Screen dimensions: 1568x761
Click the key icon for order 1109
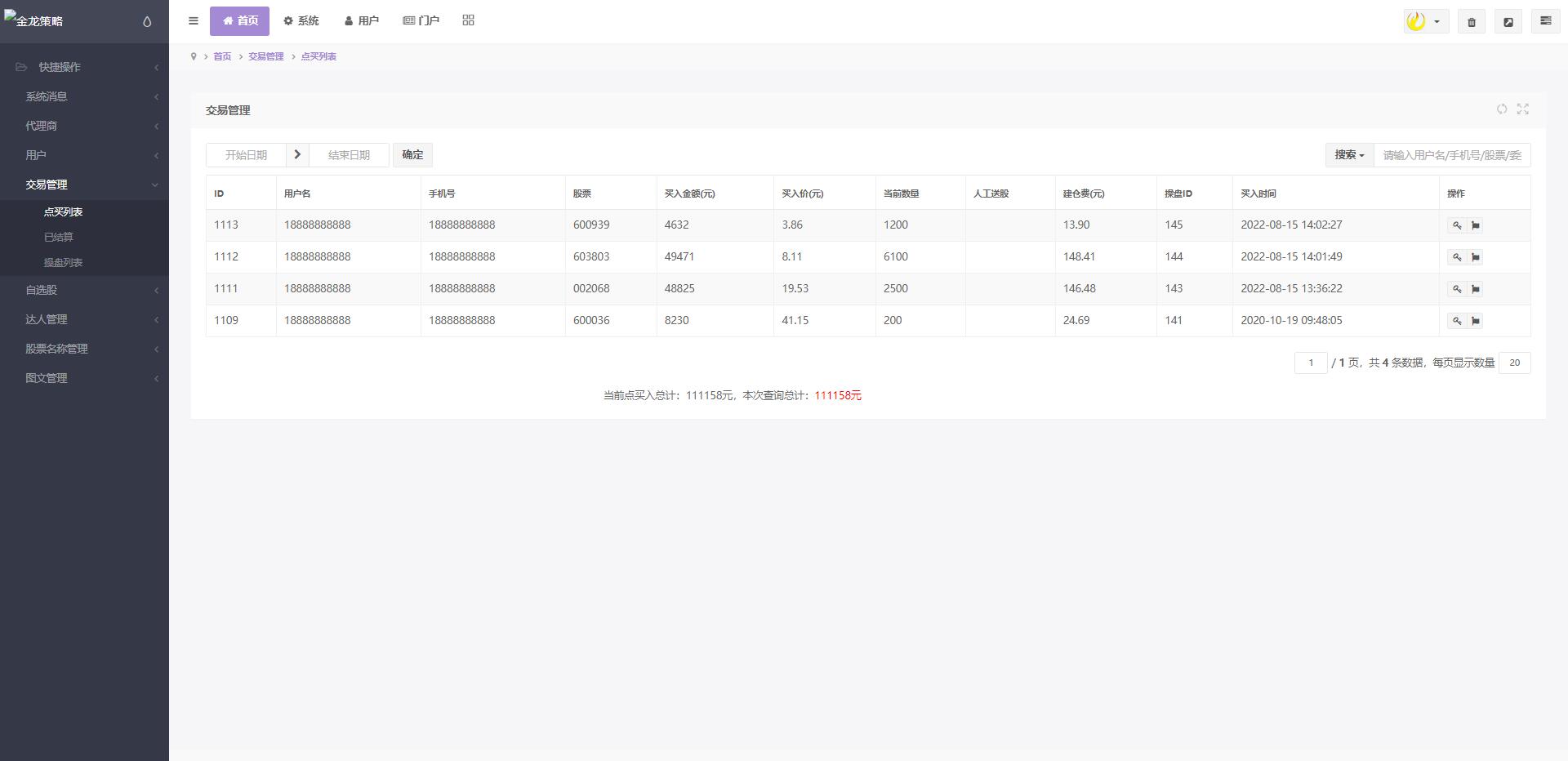(1456, 321)
